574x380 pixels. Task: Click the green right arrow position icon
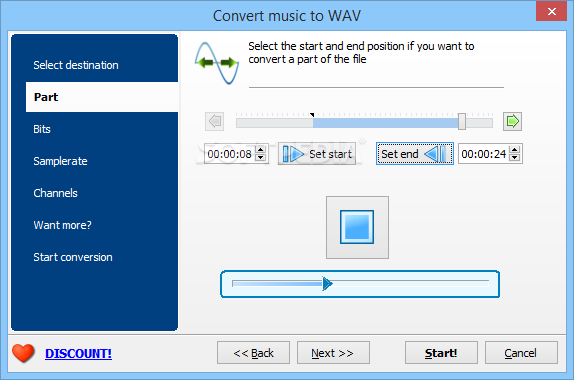512,121
